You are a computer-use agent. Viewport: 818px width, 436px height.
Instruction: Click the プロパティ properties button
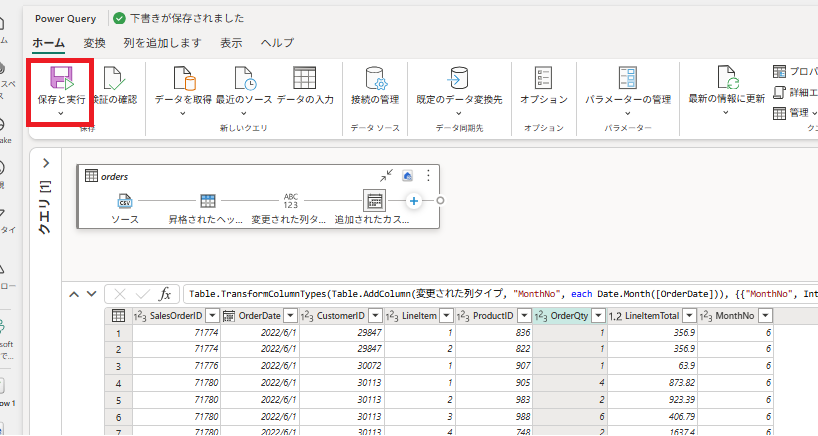pyautogui.click(x=796, y=71)
